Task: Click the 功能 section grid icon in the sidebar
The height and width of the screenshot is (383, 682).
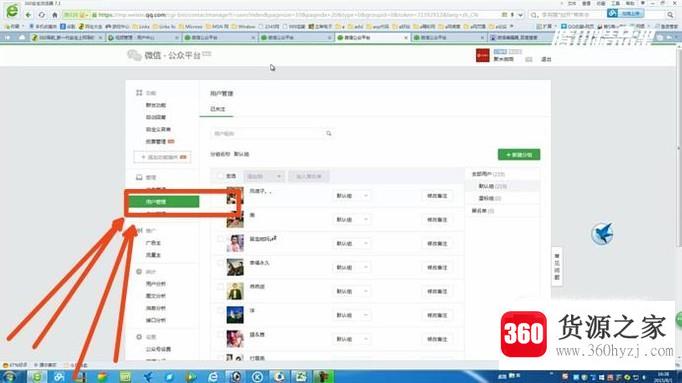Action: pos(139,93)
